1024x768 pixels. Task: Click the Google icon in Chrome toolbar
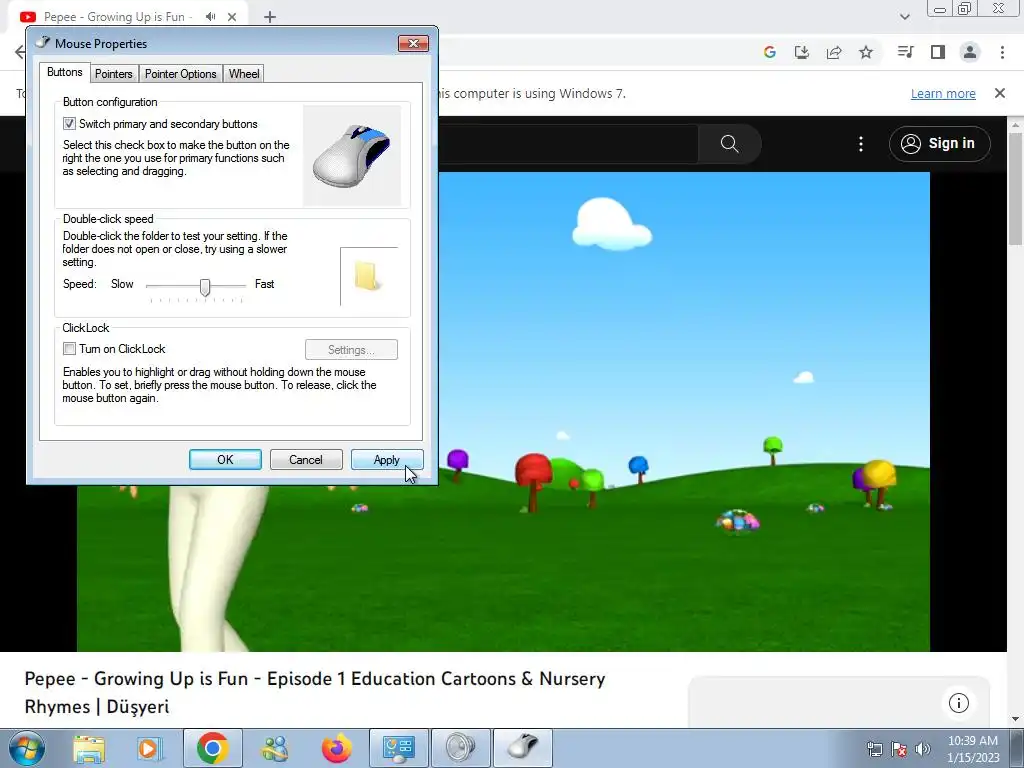(x=770, y=52)
